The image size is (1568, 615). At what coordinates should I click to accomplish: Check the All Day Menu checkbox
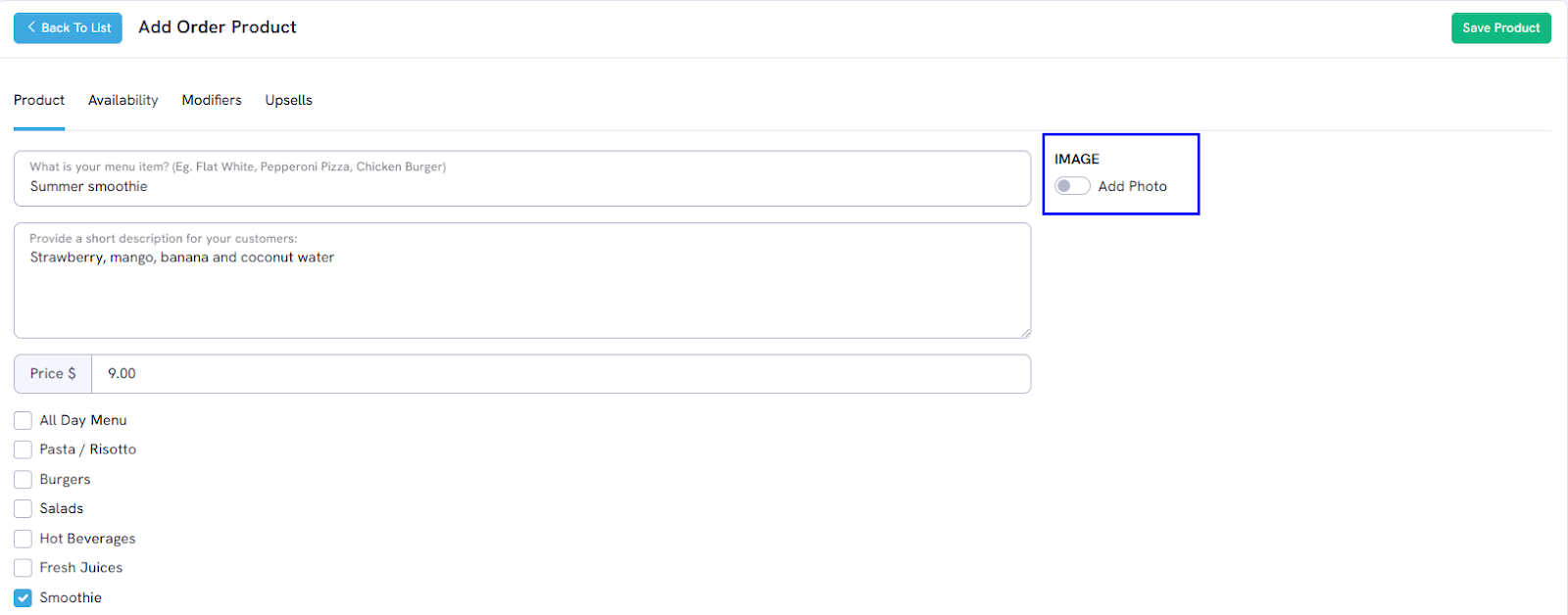point(23,420)
